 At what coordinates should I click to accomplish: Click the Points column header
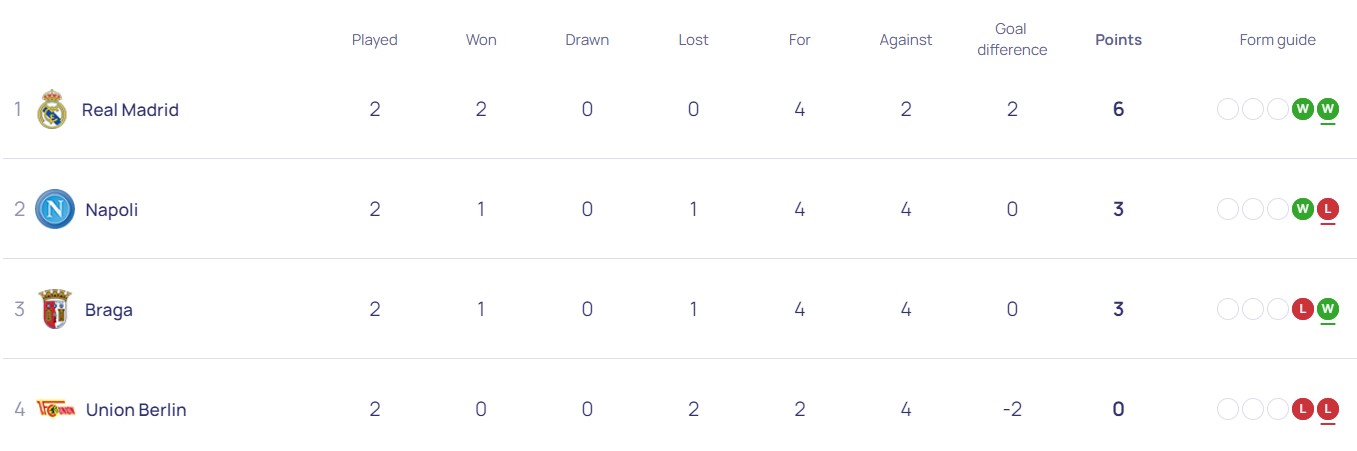tap(1118, 40)
